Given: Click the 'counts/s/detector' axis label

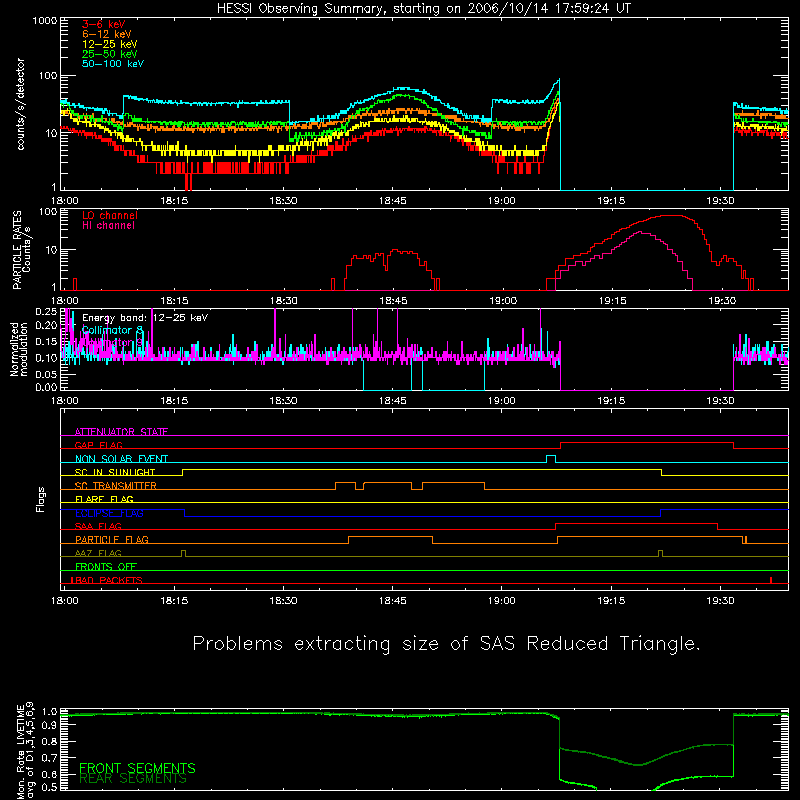Looking at the screenshot, I should (20, 104).
